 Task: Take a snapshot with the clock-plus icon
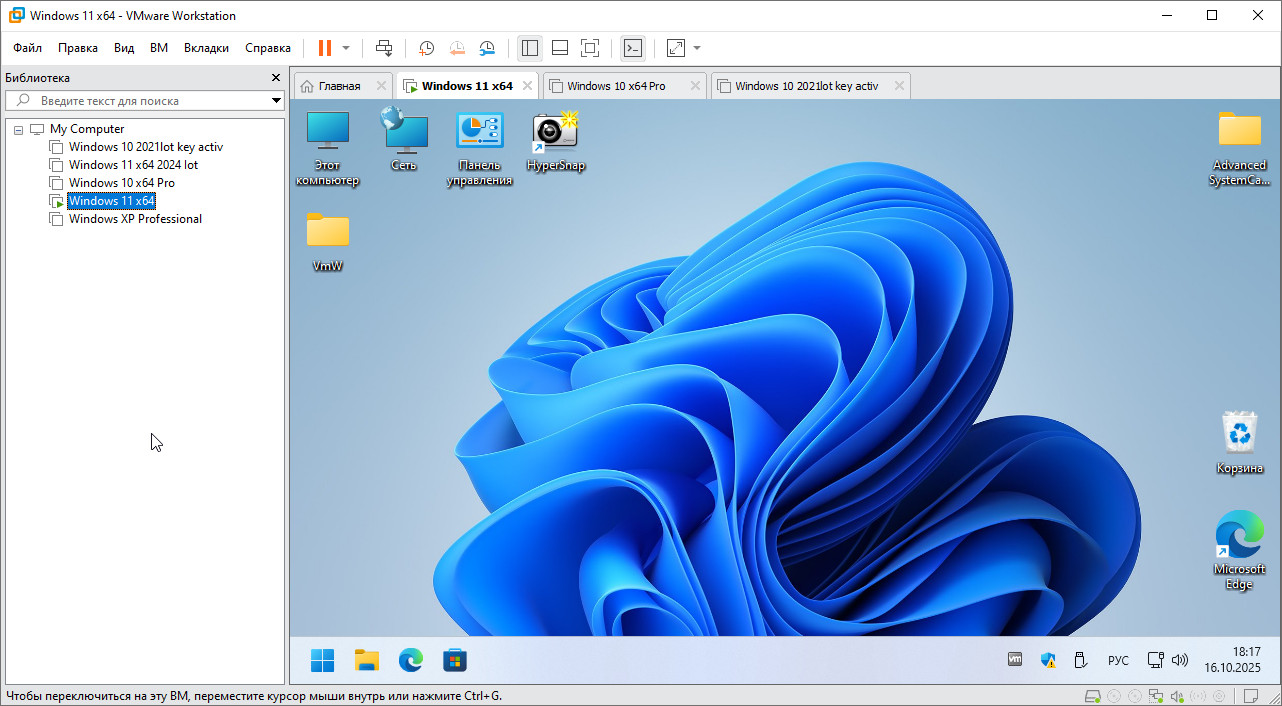point(426,48)
